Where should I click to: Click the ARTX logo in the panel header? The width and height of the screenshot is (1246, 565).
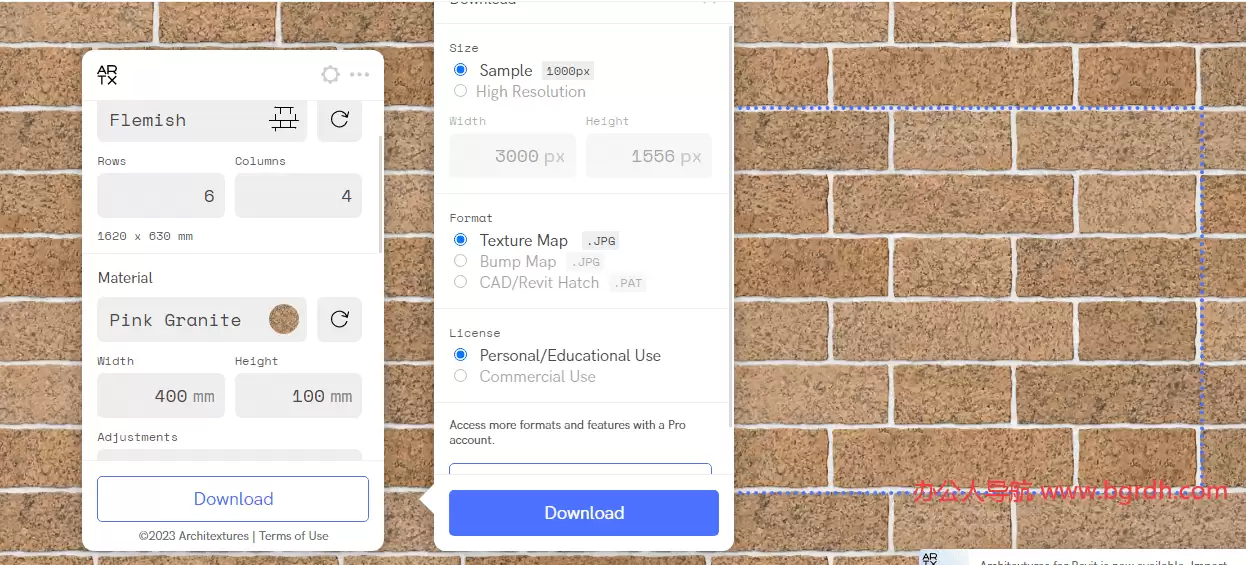[107, 74]
